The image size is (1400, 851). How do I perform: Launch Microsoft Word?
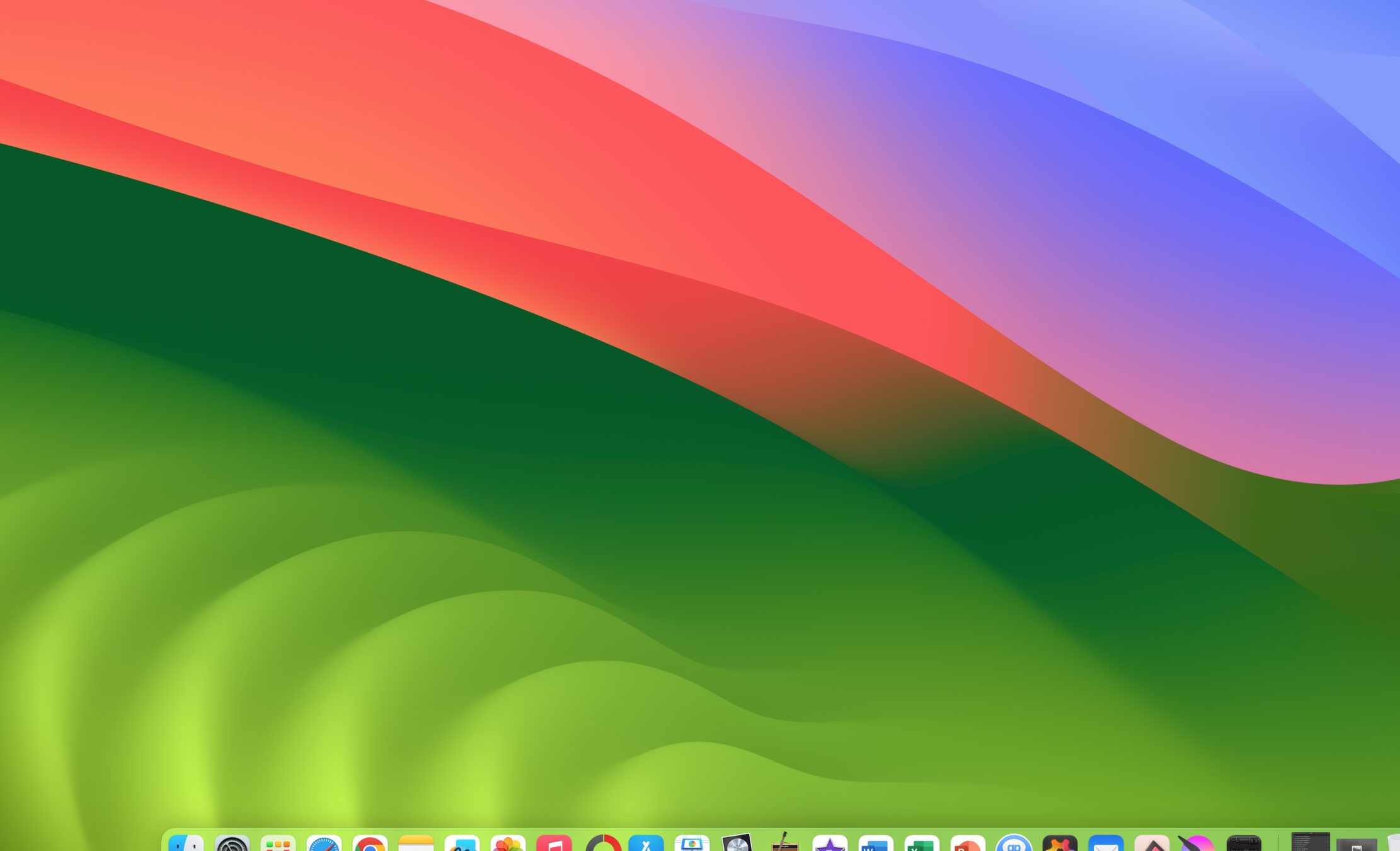tap(876, 843)
